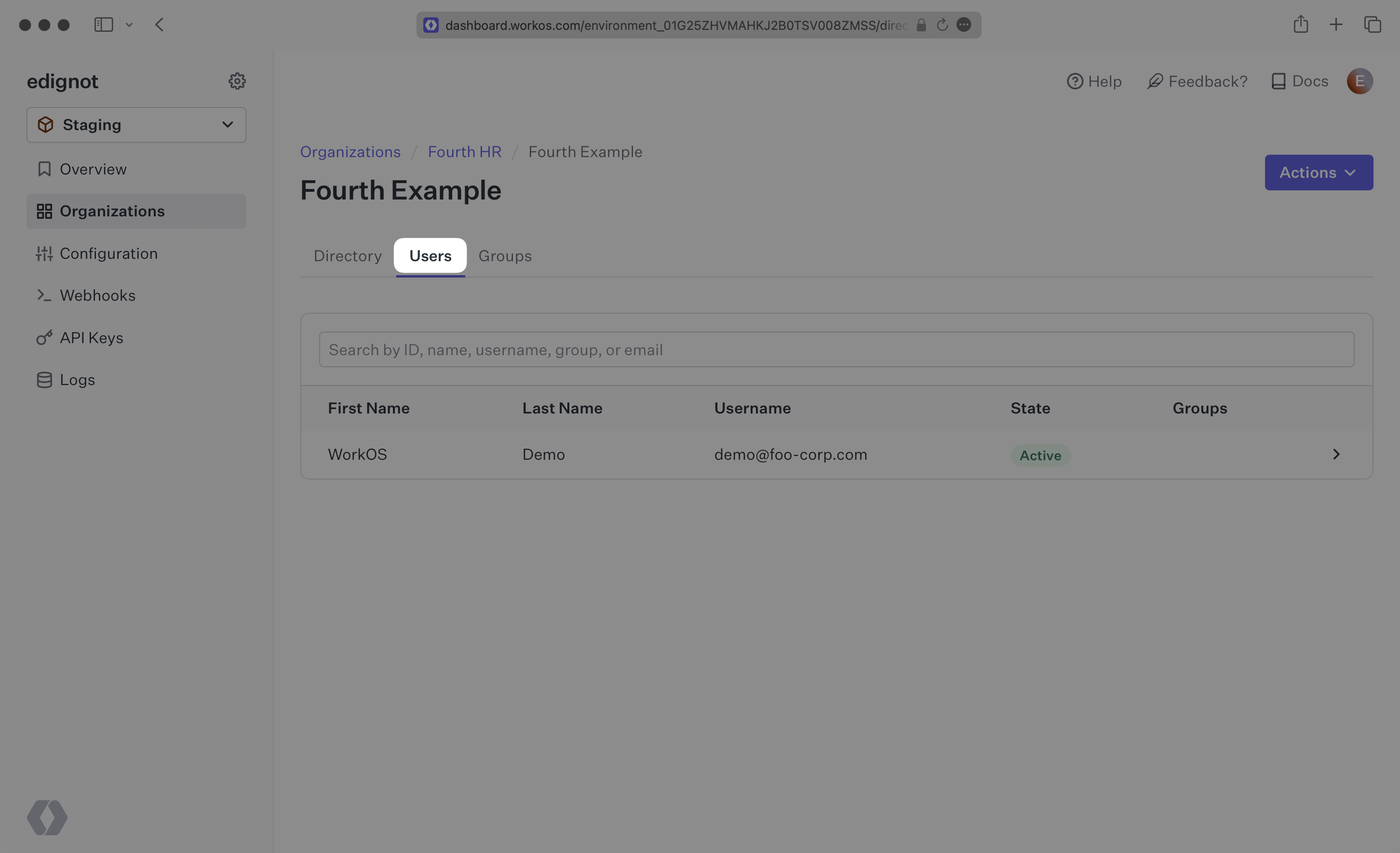Viewport: 1400px width, 853px height.
Task: Open the Fourth HR breadcrumb link
Action: [x=464, y=152]
